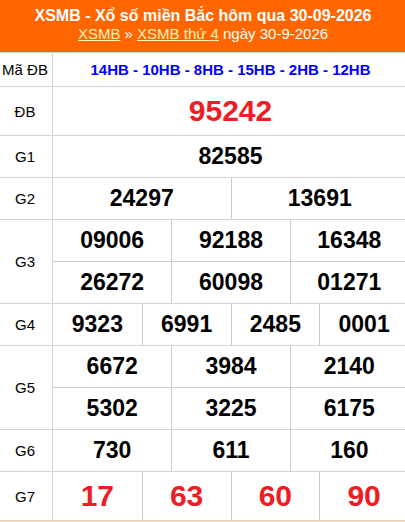
Task: Click the G3 number 16348
Action: point(349,240)
